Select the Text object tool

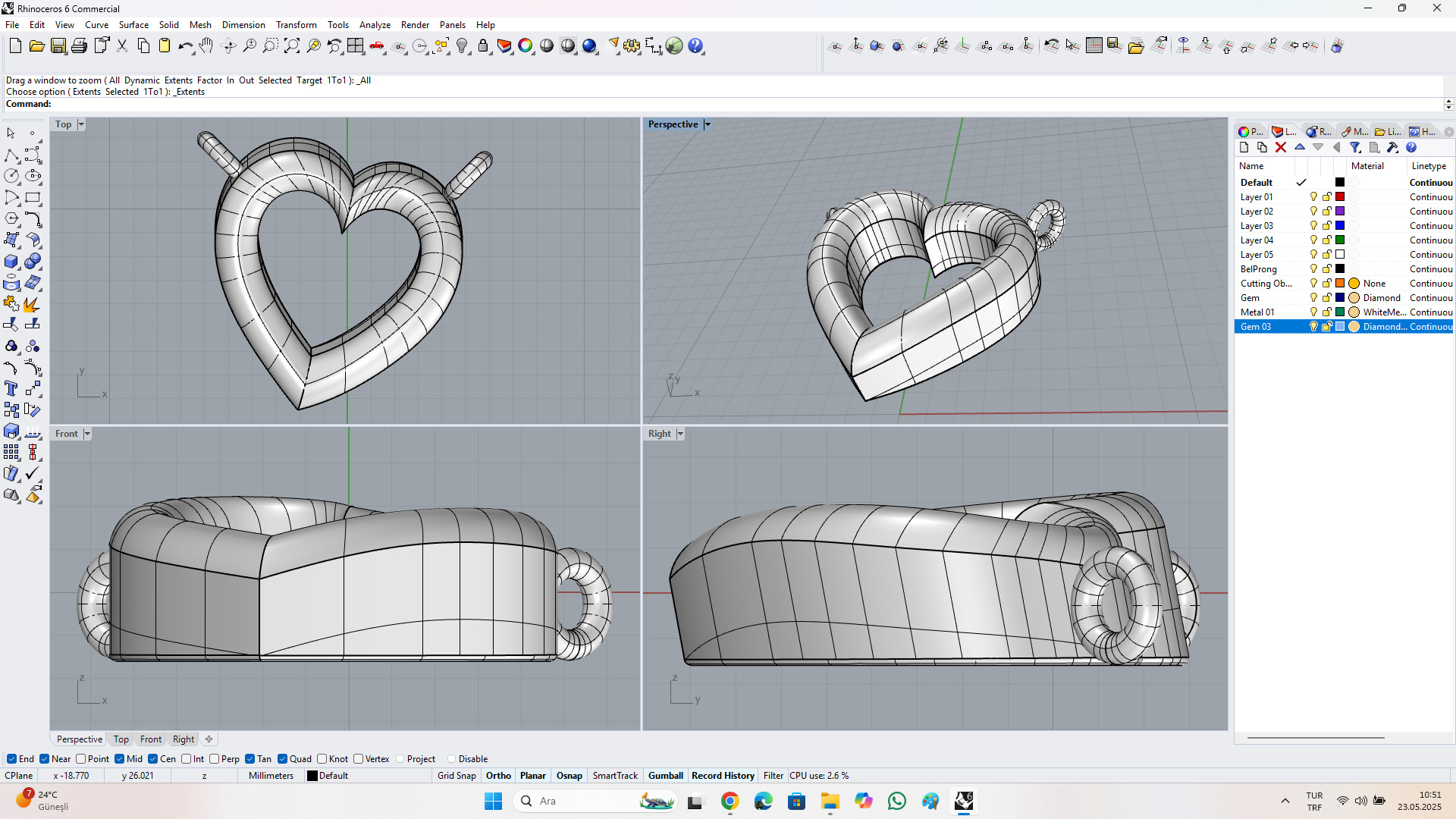(11, 389)
